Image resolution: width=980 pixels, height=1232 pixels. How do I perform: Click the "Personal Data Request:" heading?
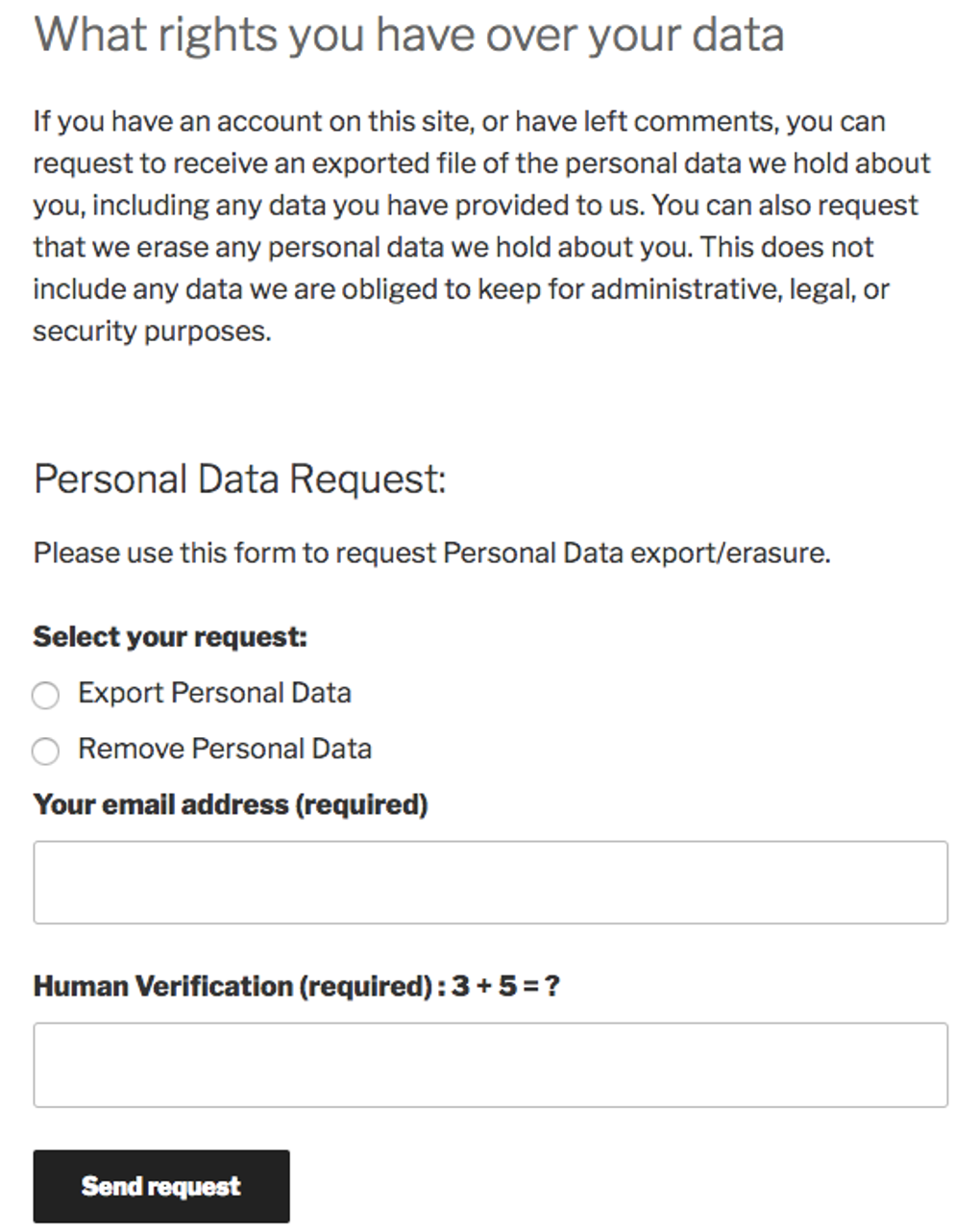[x=240, y=479]
